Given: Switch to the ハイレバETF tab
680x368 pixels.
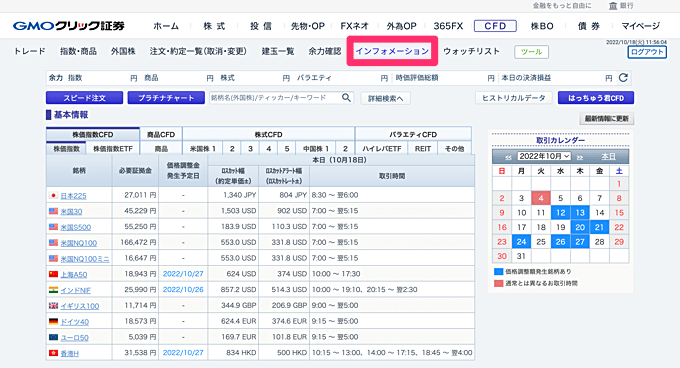Looking at the screenshot, I should (x=382, y=149).
